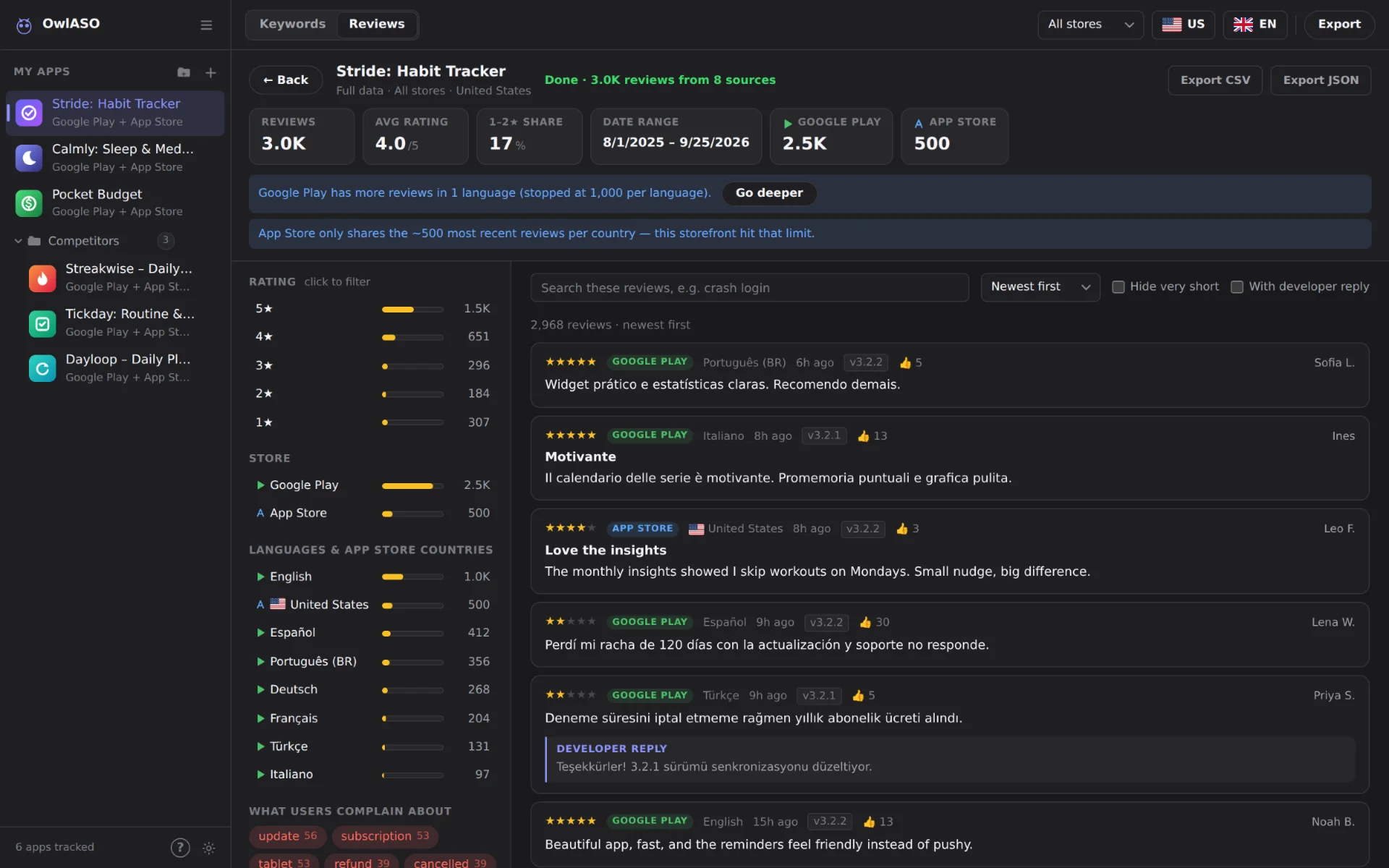Click thumbs-up icon on Ines review

coord(863,436)
